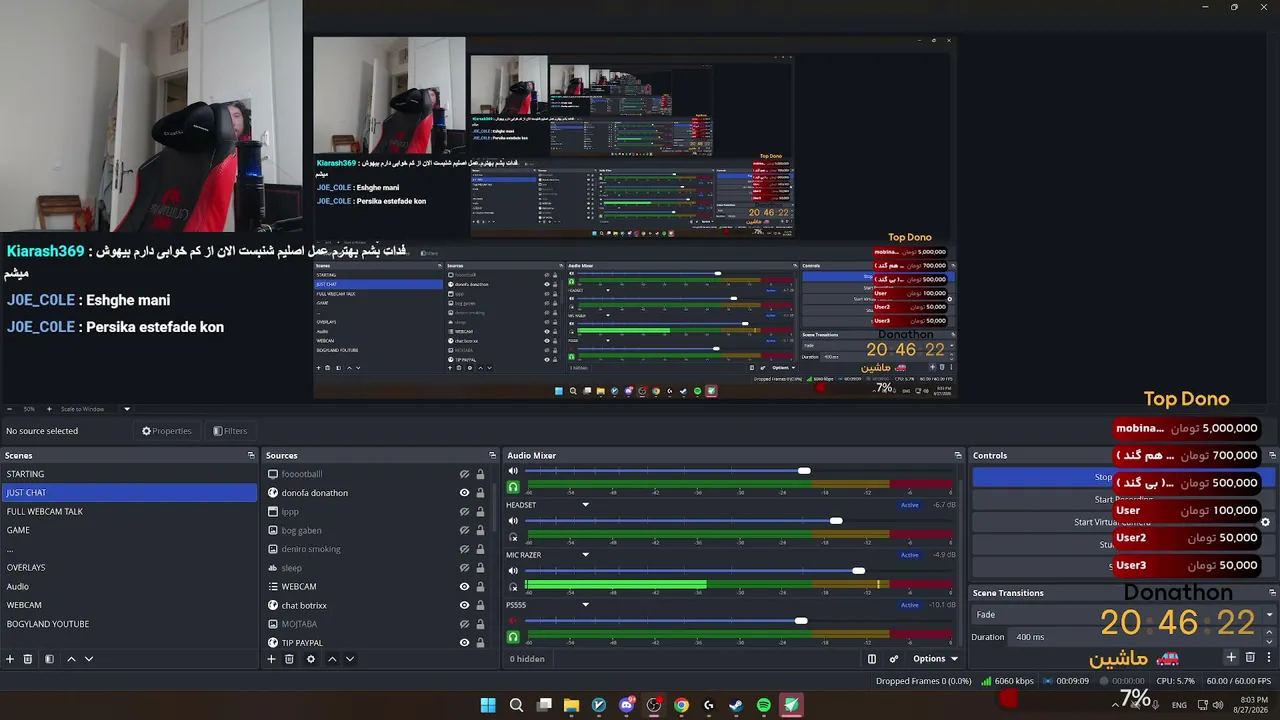The image size is (1280, 720).
Task: Open scene filters icon in Scenes toolbar
Action: point(49,659)
